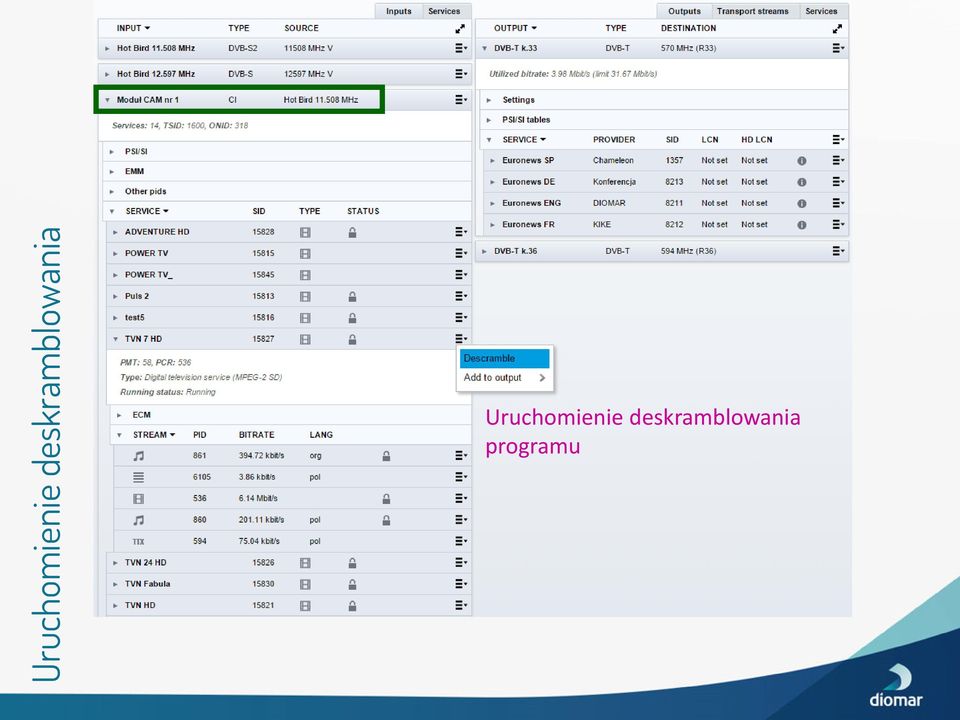The width and height of the screenshot is (960, 720).
Task: Expand Hot Bird 11.508 MHz input row
Action: pyautogui.click(x=107, y=48)
